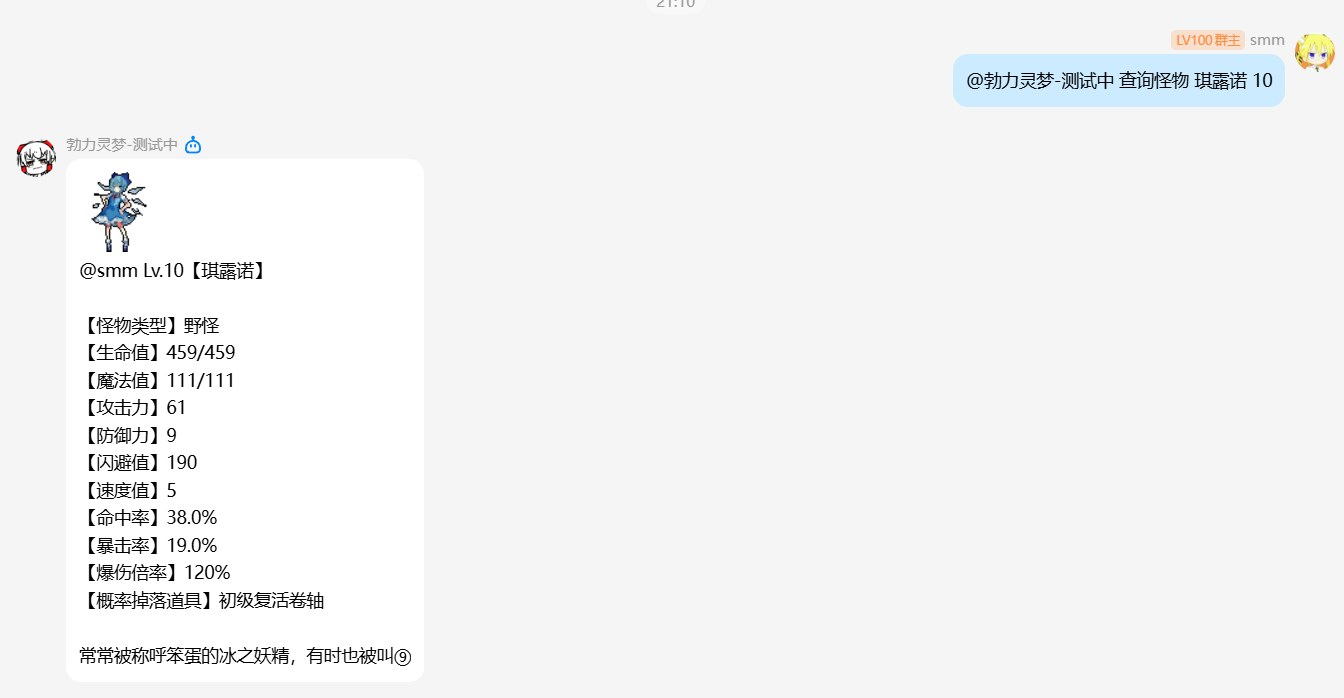Click the 【生命值】459/459 line
The image size is (1344, 698).
[x=158, y=353]
